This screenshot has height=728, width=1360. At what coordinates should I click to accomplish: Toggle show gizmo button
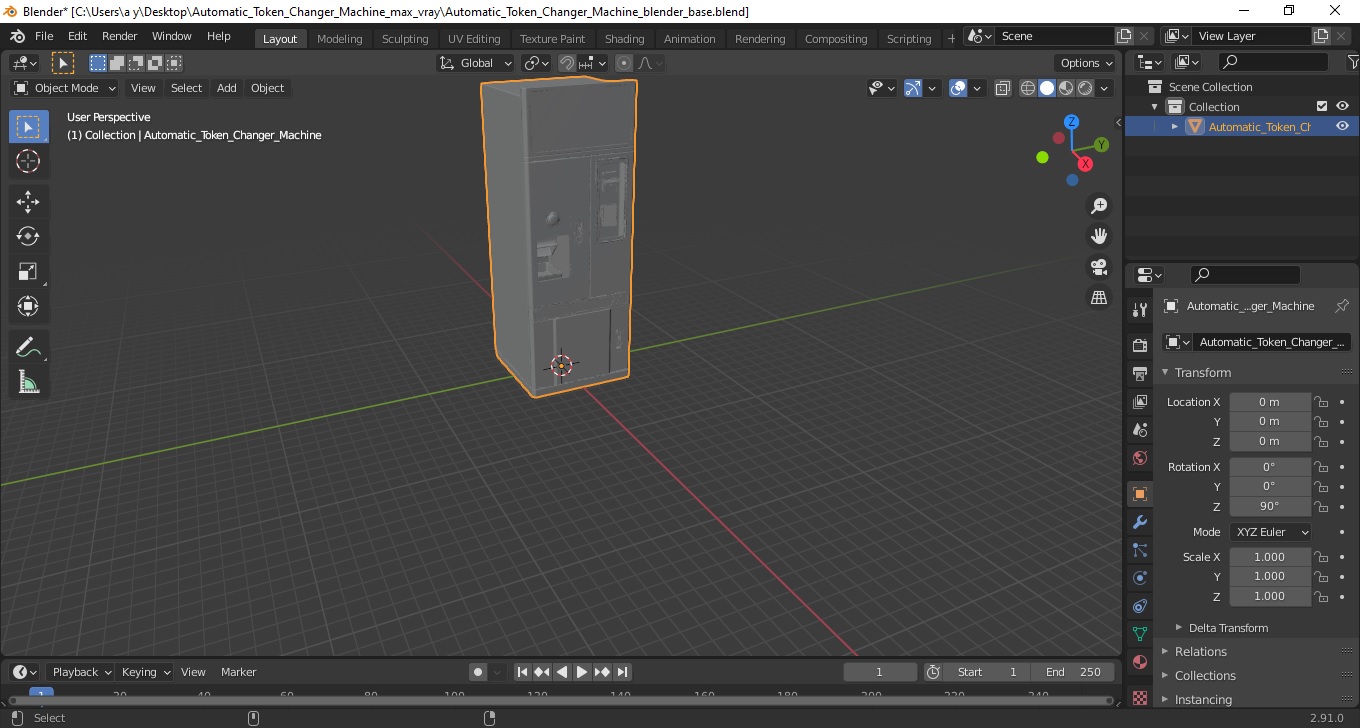coord(912,88)
